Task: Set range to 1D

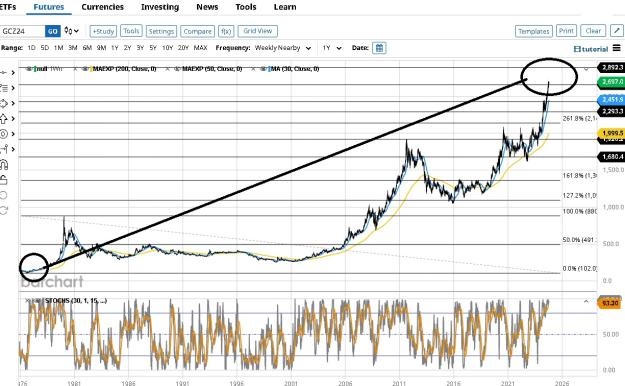Action: click(31, 48)
